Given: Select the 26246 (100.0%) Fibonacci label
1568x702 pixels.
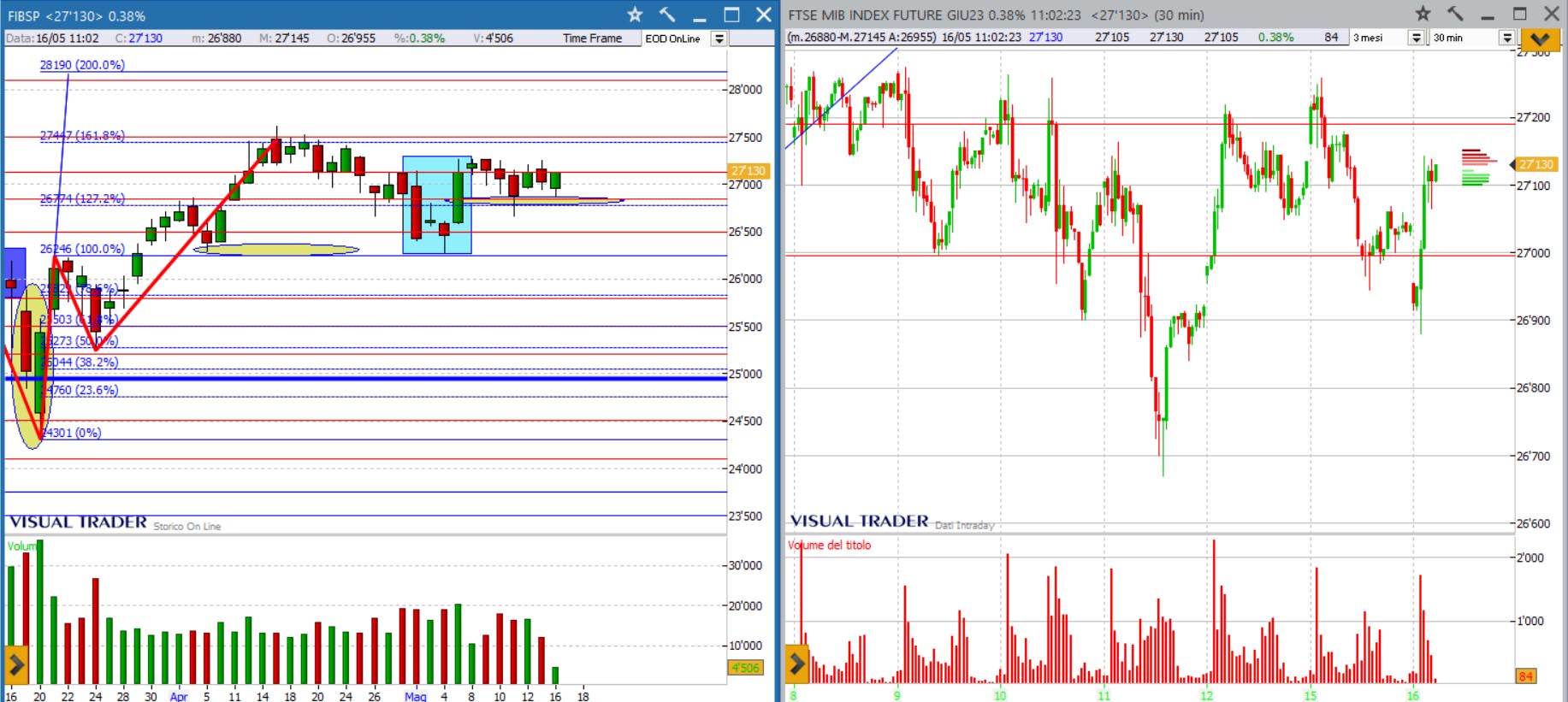Looking at the screenshot, I should (82, 249).
